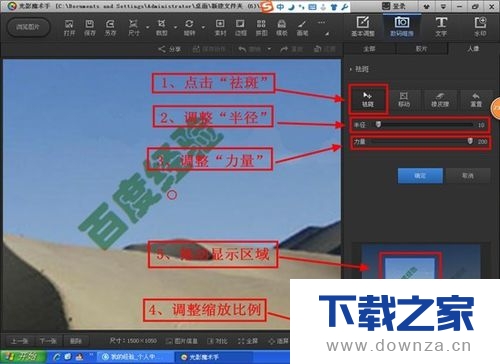500x364 pixels.
Task: Click the 打开 (Open) toolbar icon
Action: coord(69,28)
